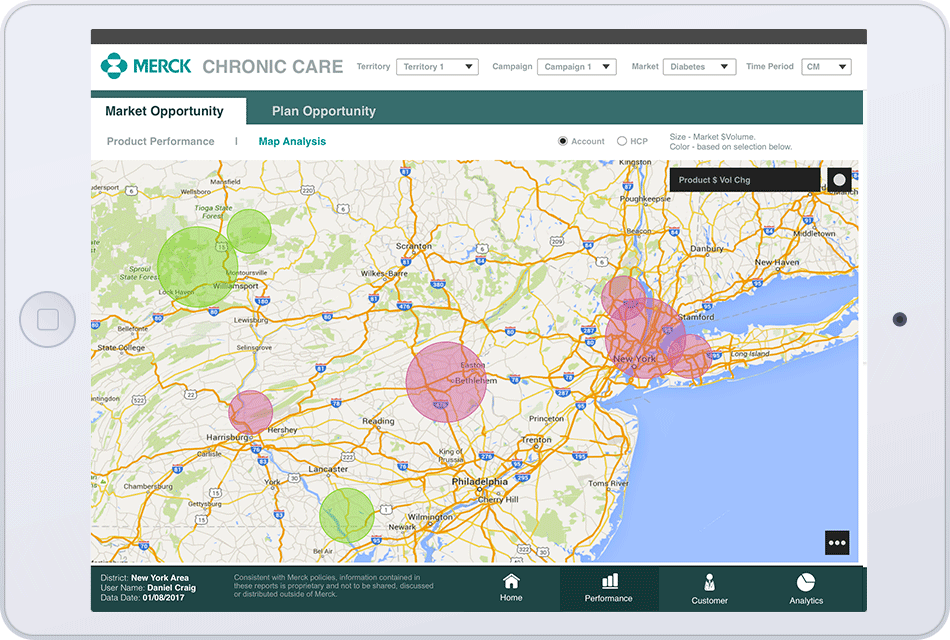The image size is (950, 640).
Task: Switch to the Plan Opportunity tab
Action: (x=323, y=110)
